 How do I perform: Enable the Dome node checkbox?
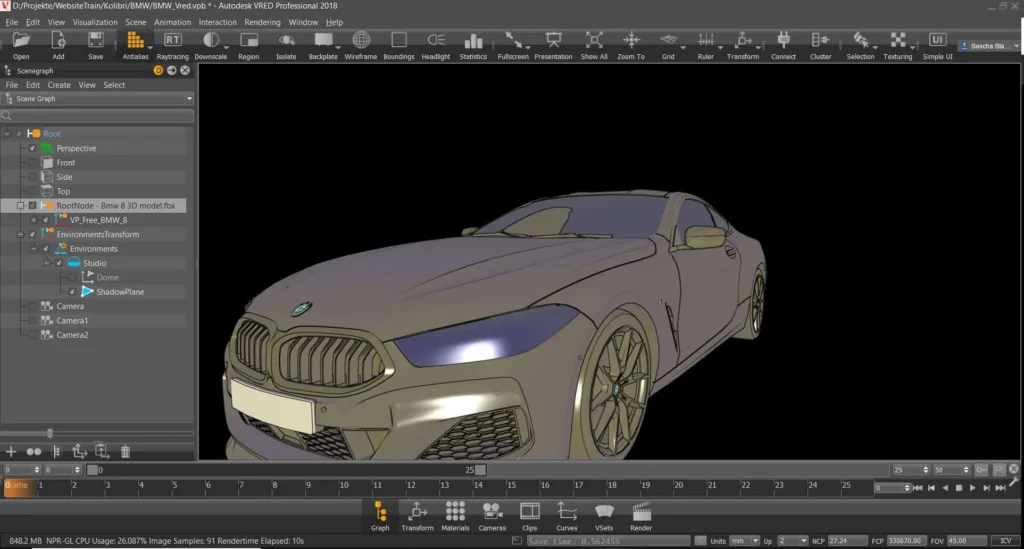[x=72, y=277]
